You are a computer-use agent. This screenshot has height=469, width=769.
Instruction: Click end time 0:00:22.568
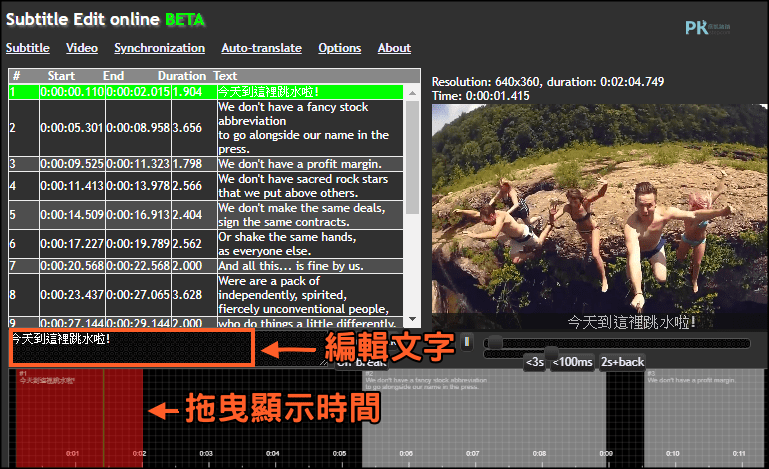(138, 266)
